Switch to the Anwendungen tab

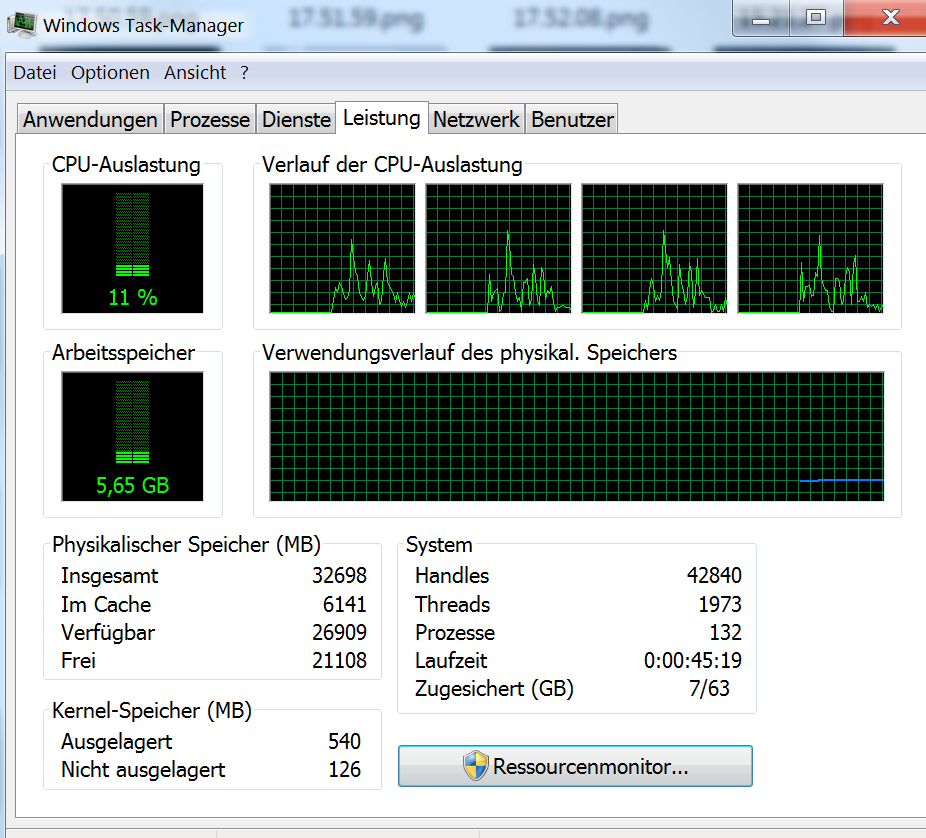[x=90, y=119]
